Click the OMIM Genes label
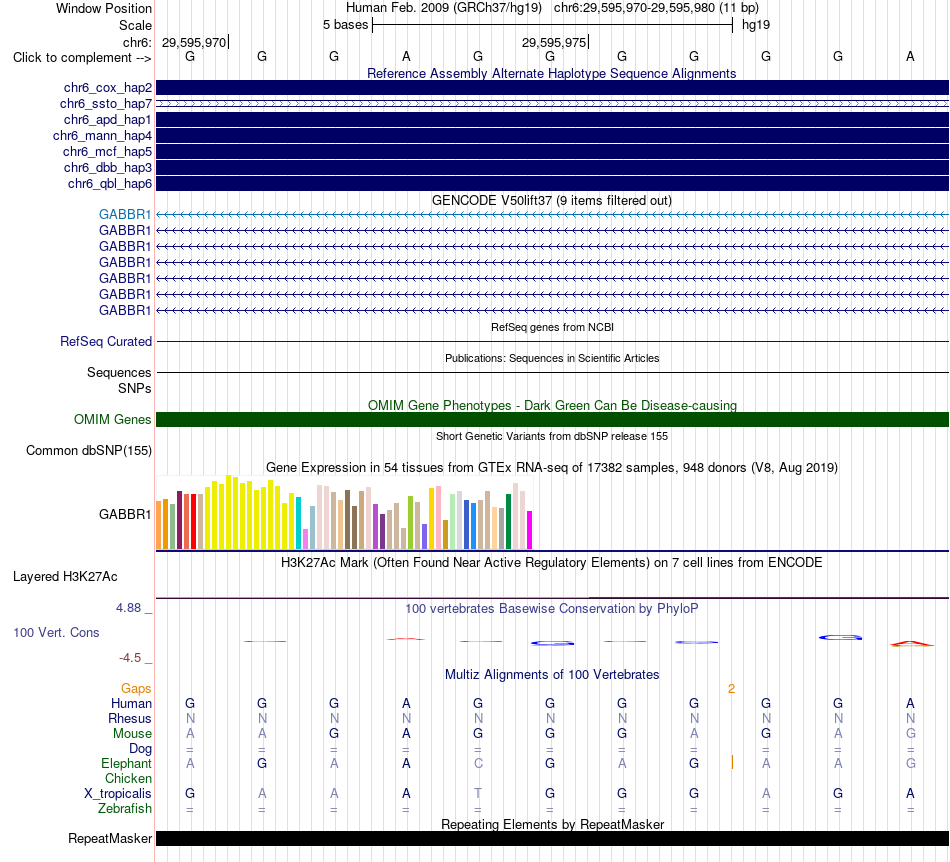This screenshot has height=862, width=950. click(x=113, y=419)
